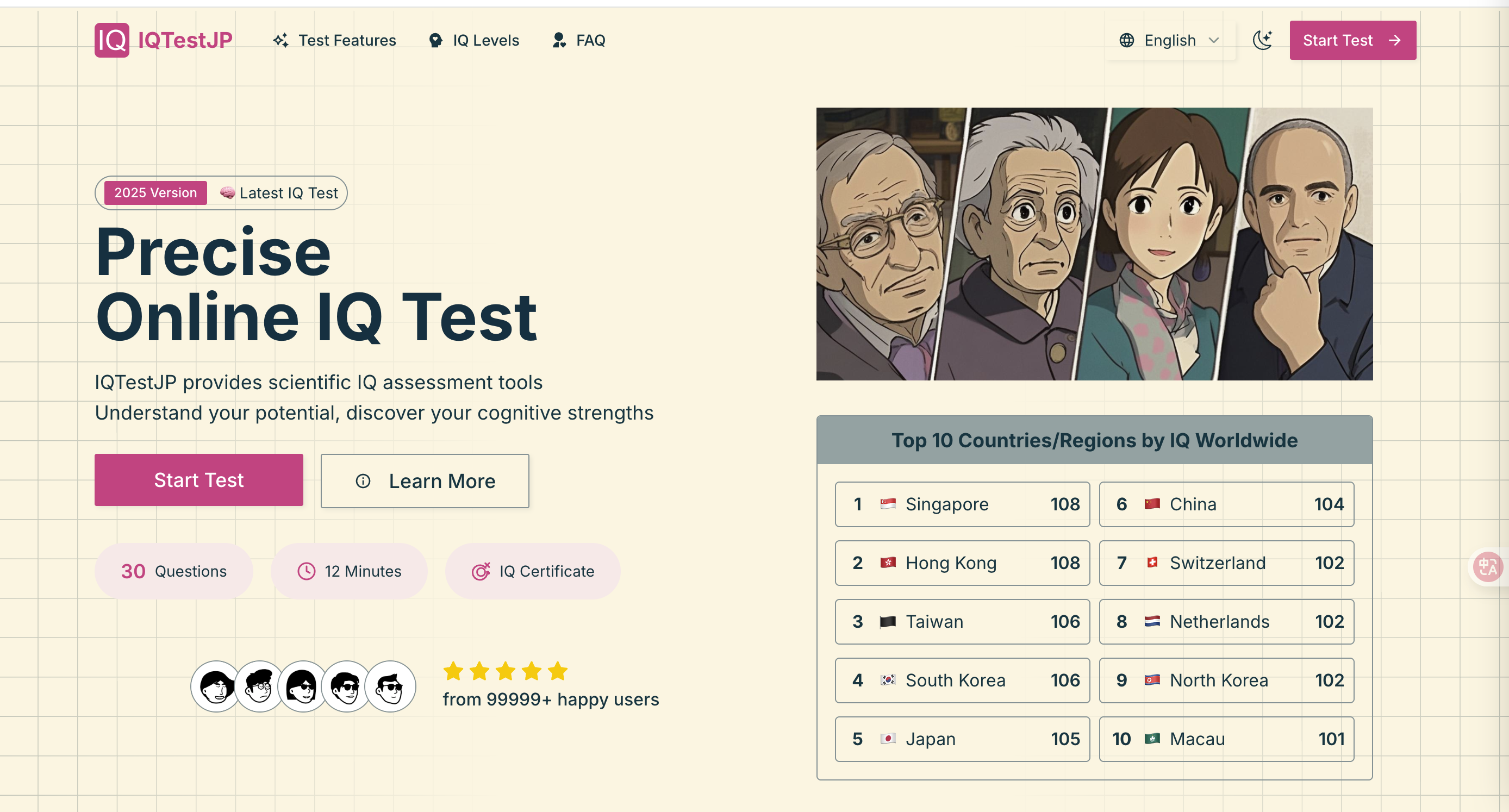
Task: Click the China flag icon
Action: 1152,504
